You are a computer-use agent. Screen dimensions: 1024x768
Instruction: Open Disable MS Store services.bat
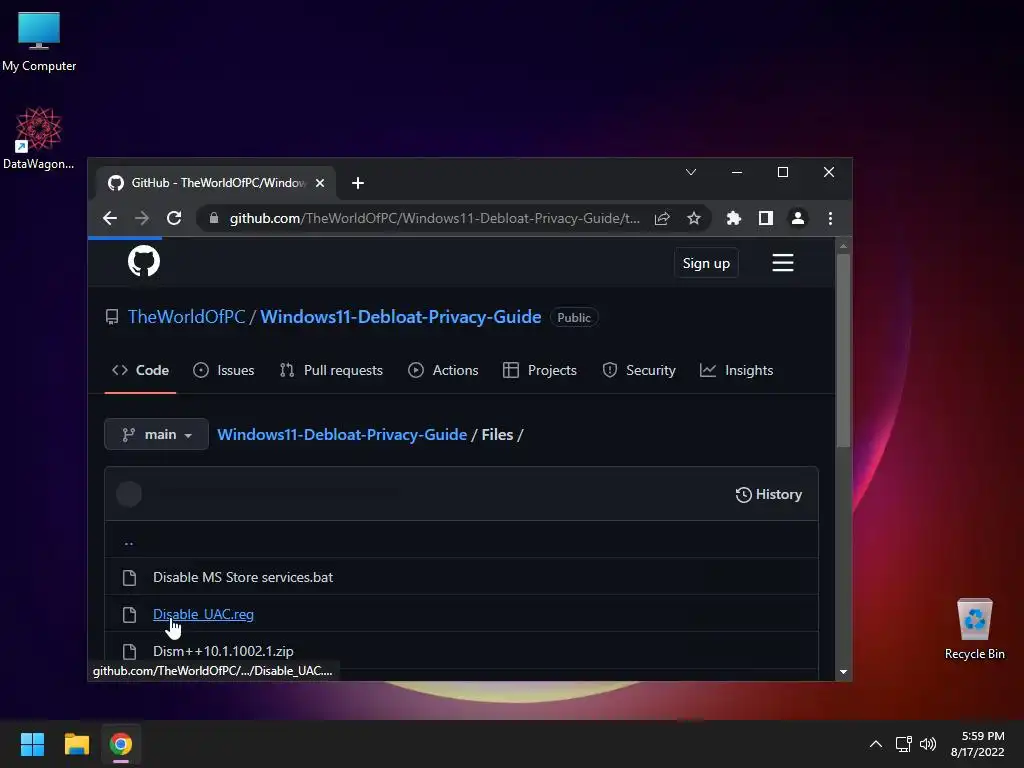243,577
